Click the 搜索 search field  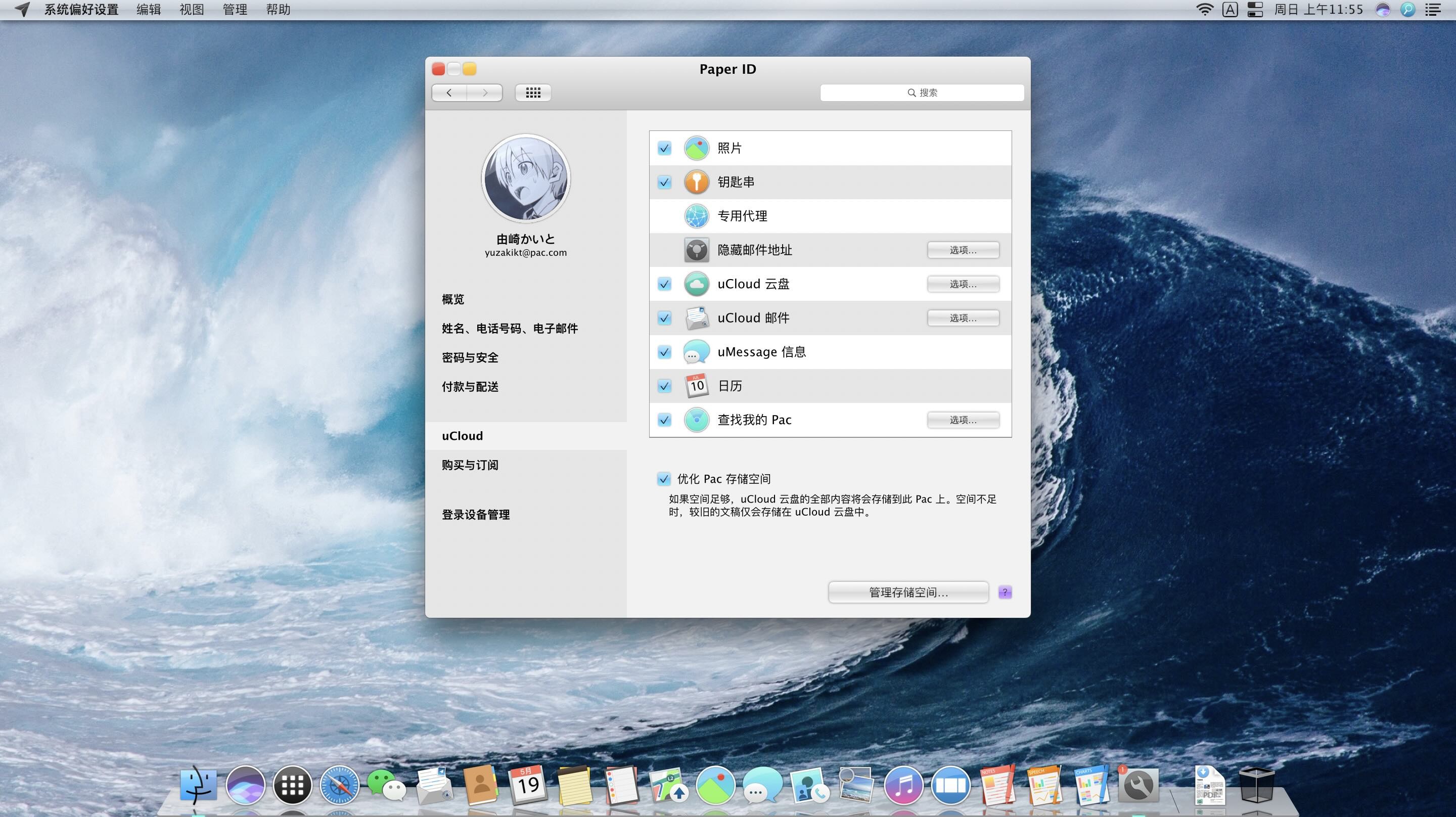click(x=922, y=93)
